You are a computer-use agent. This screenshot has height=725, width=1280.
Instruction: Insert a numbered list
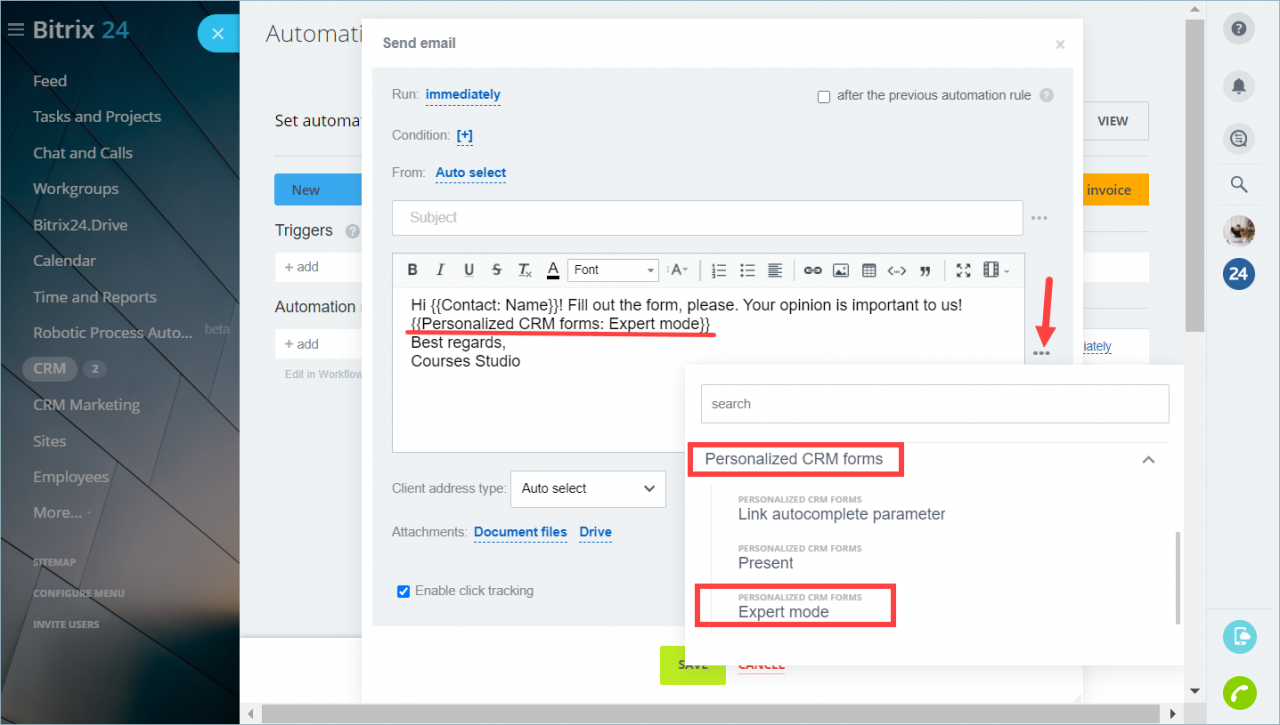pyautogui.click(x=719, y=270)
